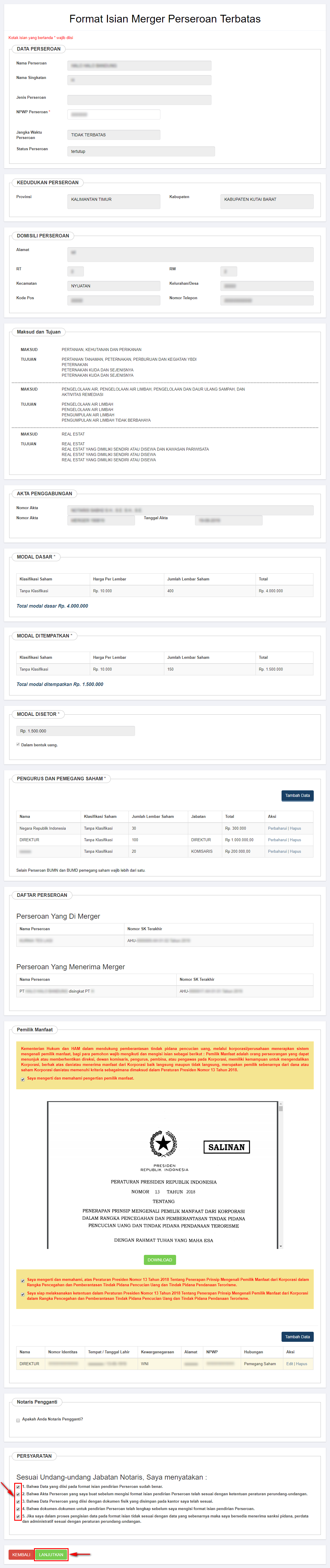Click the red KEMBALI button
The image size is (330, 1568).
tap(21, 1555)
